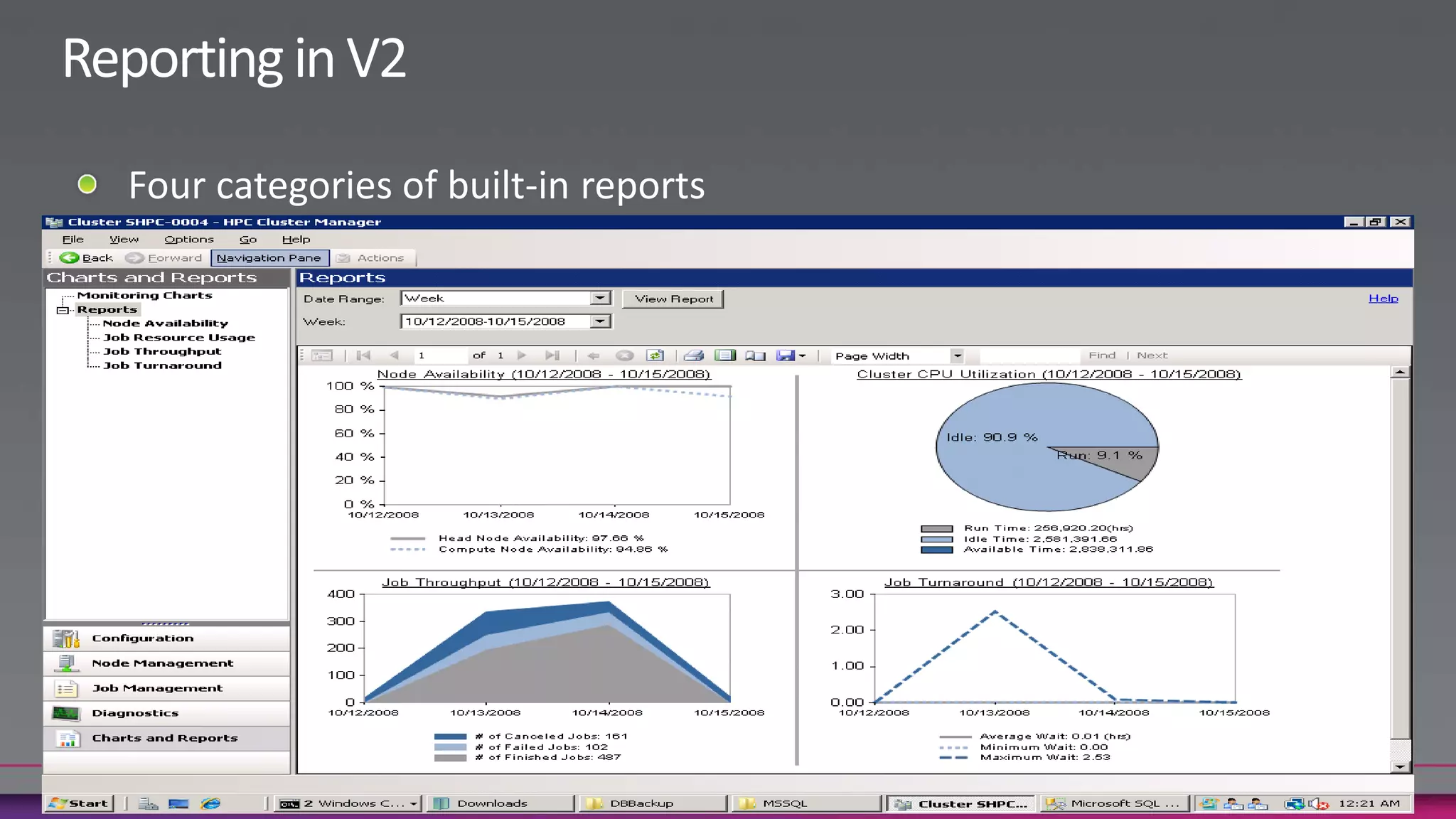Click the Windows Start button
This screenshot has width=1456, height=819.
click(78, 803)
